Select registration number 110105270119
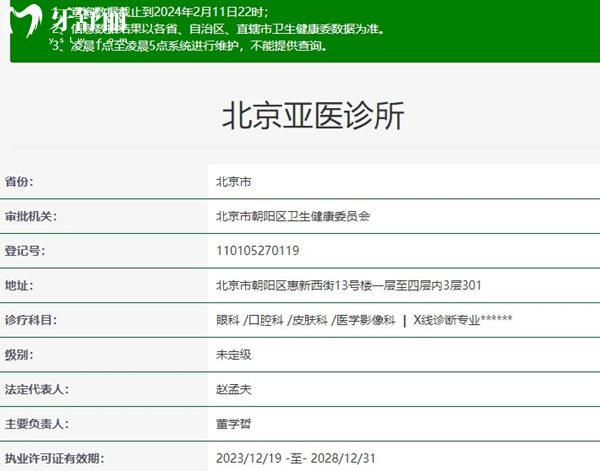Image resolution: width=600 pixels, height=471 pixels. coord(258,251)
